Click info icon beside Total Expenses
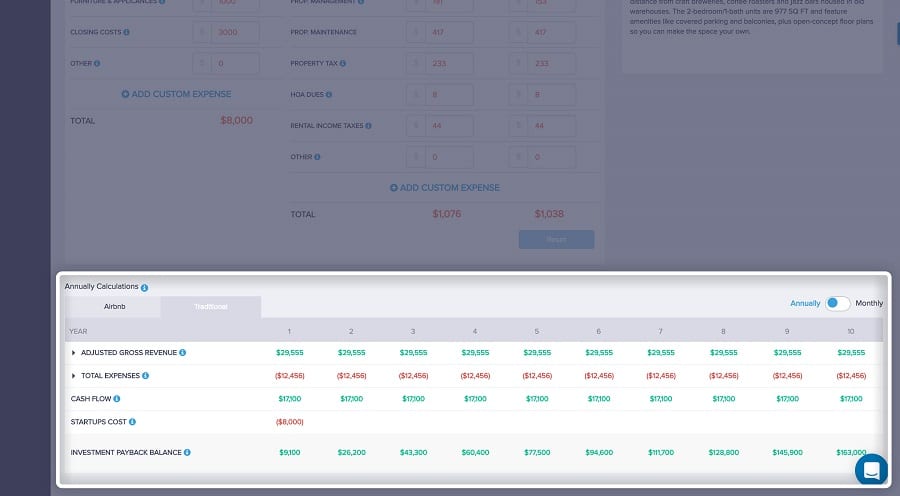Screen dimensions: 900x496 [x=145, y=376]
